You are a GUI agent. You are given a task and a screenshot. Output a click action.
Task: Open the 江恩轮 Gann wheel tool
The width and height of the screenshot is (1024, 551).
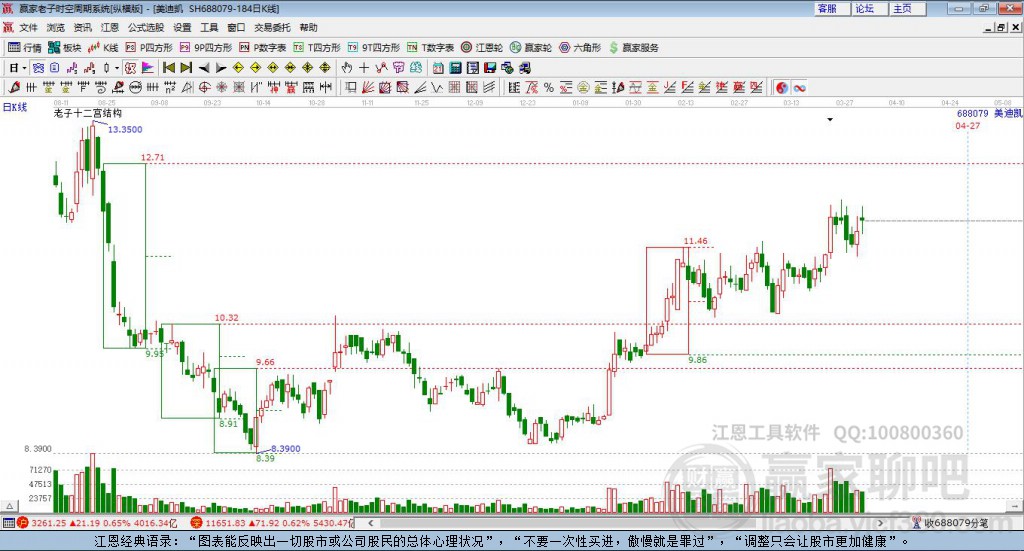(x=482, y=48)
